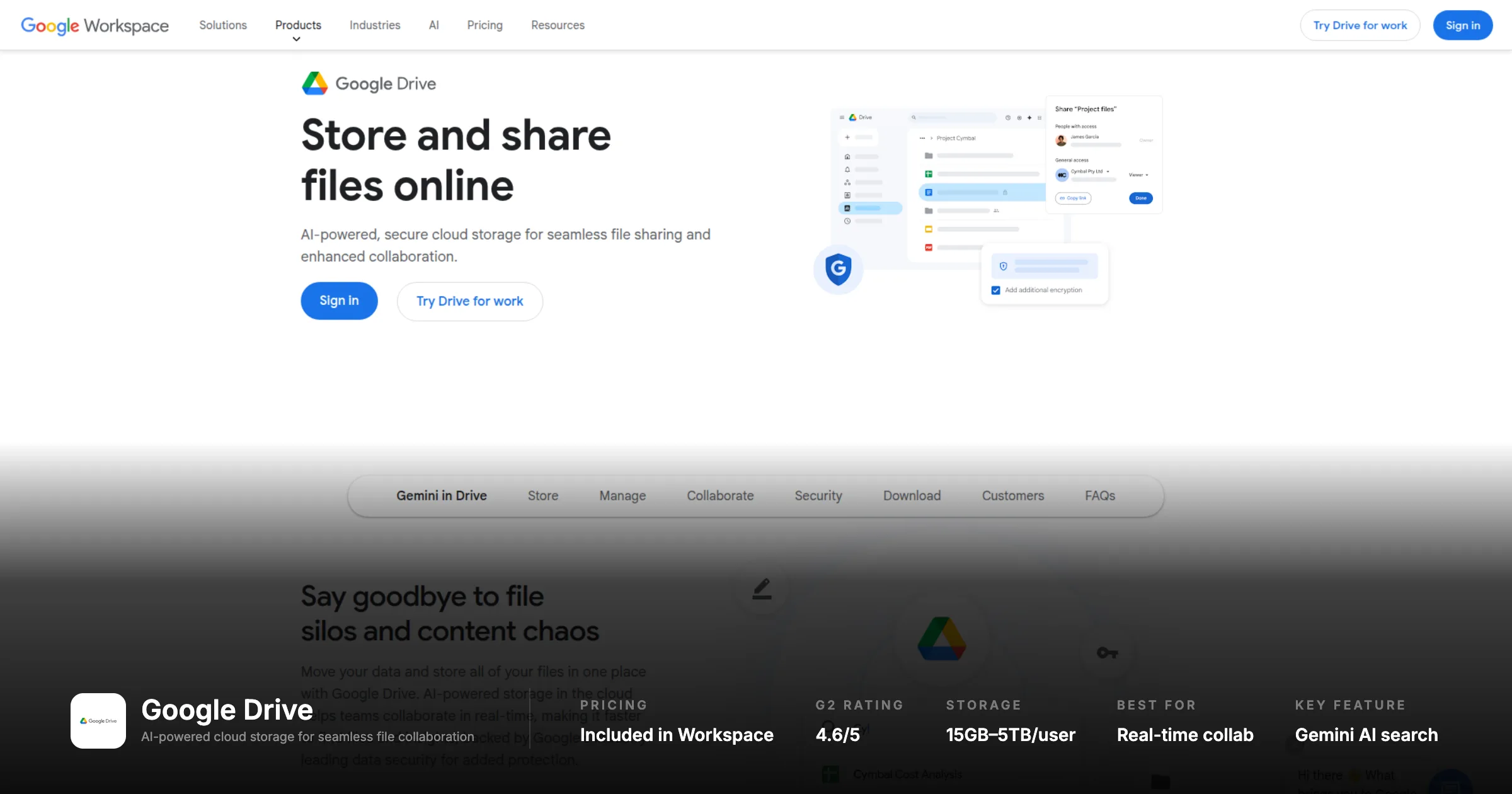Click the Google Workspace logo

coord(94,25)
